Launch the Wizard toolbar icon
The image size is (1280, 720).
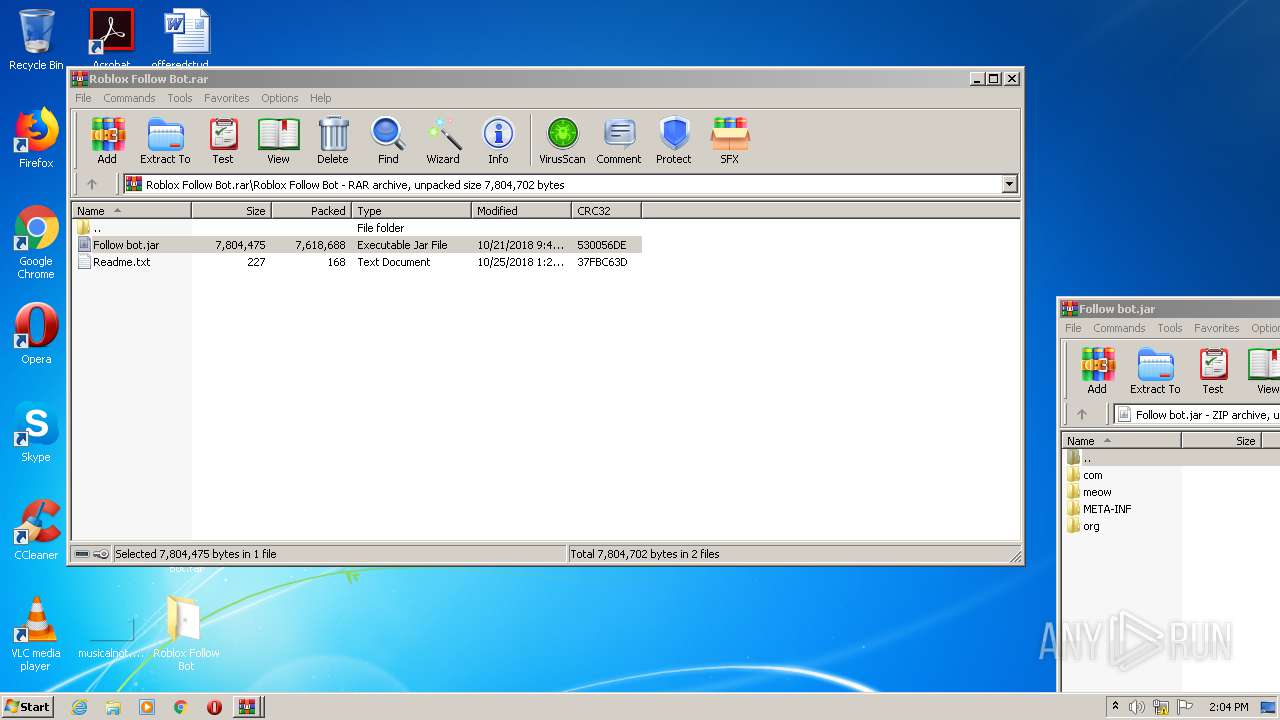click(x=443, y=140)
